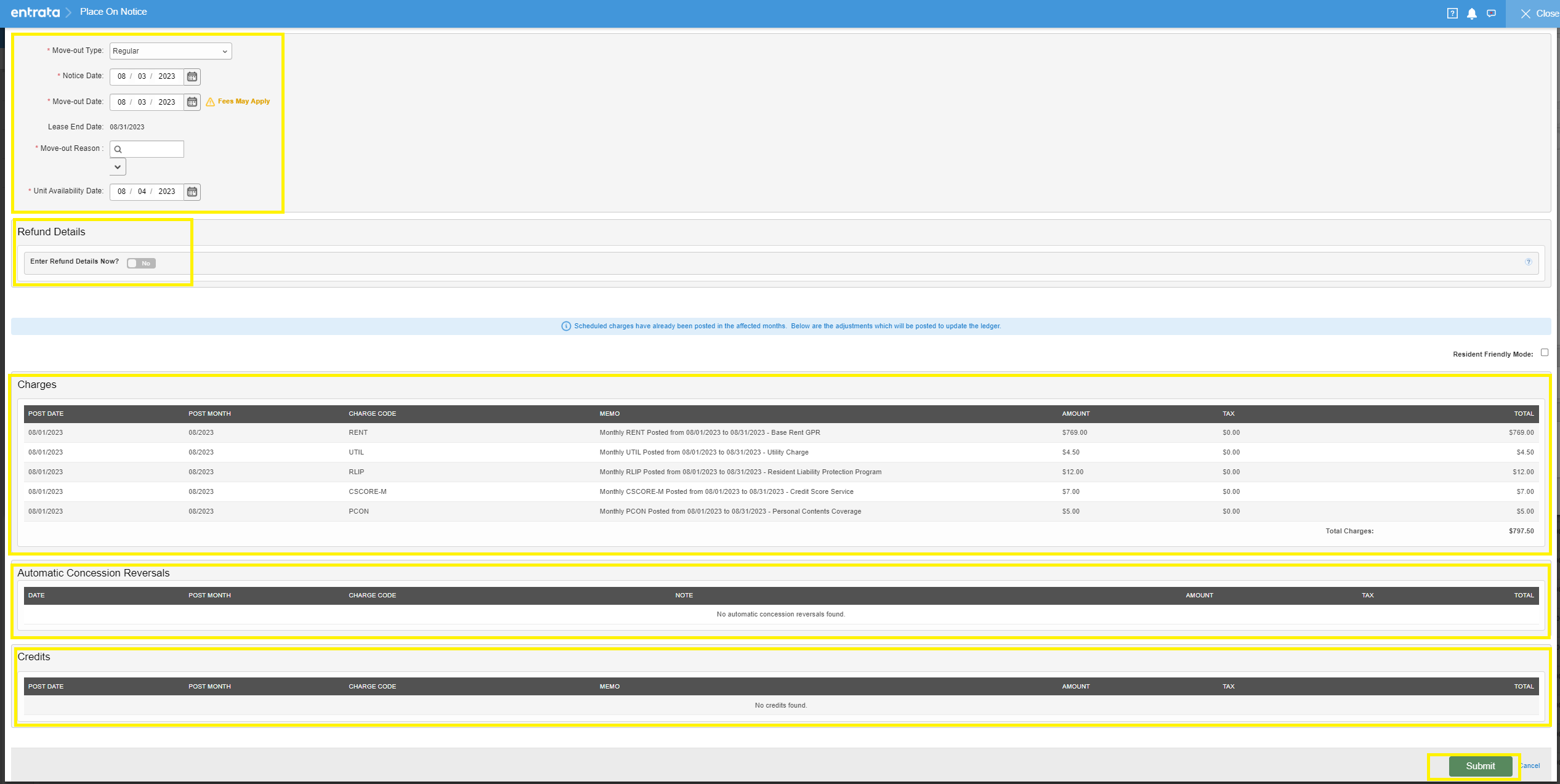
Task: Click the Move-out Date year field
Action: pos(167,102)
